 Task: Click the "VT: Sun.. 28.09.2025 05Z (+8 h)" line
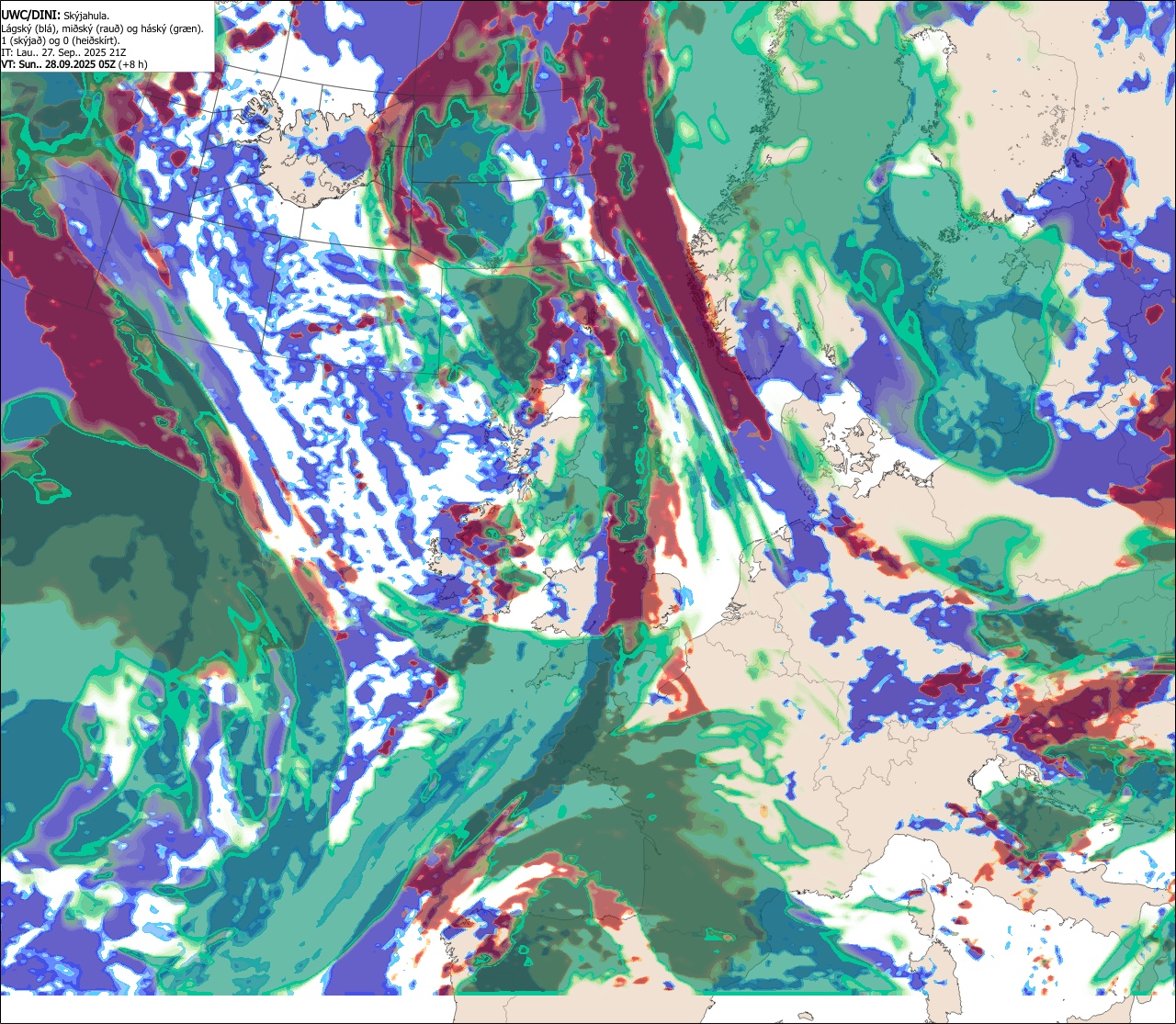coord(74,64)
